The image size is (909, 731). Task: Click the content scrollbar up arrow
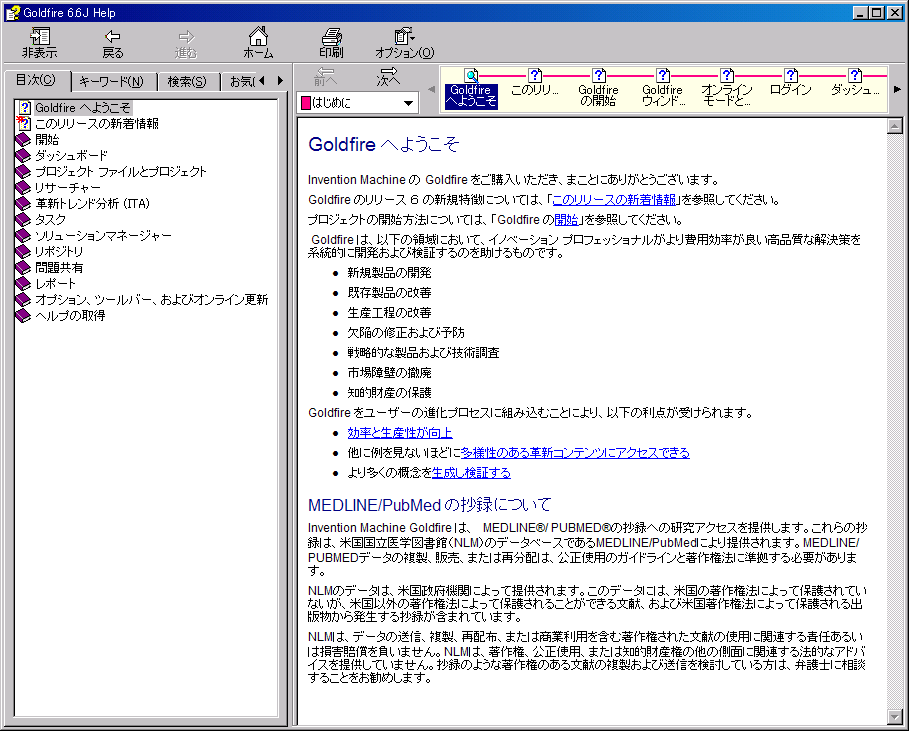click(x=895, y=126)
